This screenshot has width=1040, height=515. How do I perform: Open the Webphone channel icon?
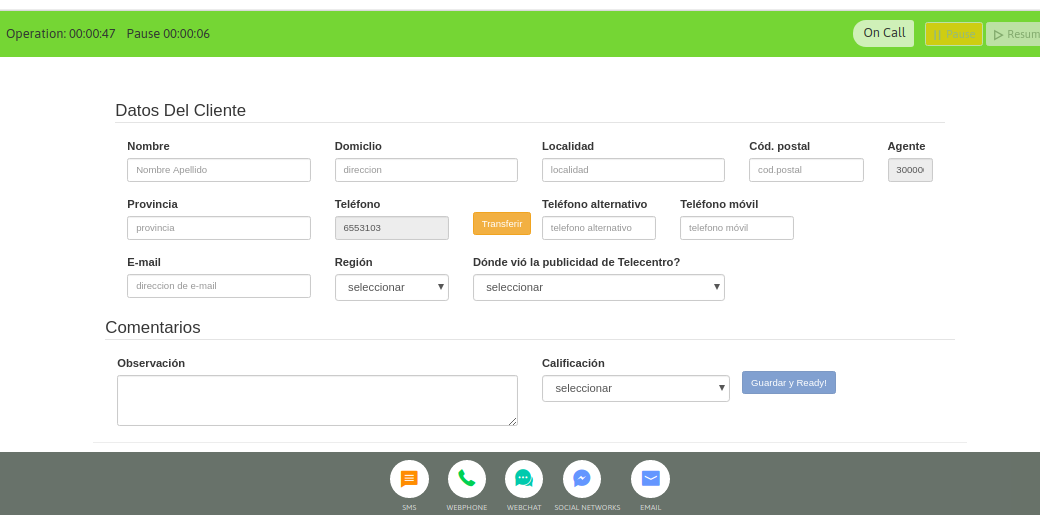tap(467, 478)
